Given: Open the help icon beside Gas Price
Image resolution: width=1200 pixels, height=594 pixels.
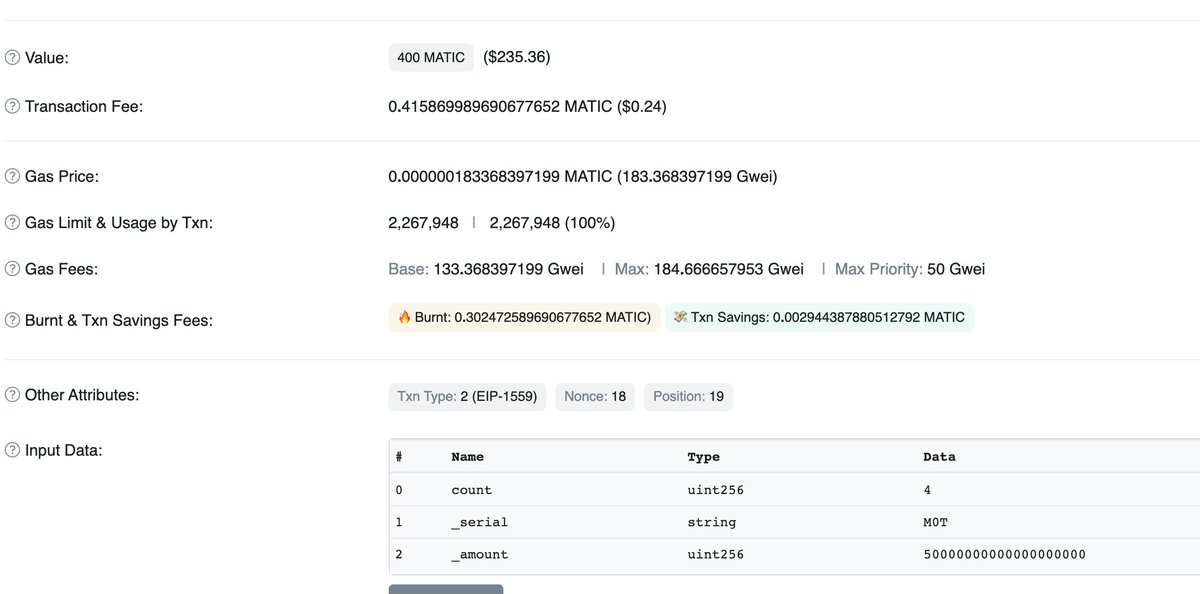Looking at the screenshot, I should click(12, 177).
